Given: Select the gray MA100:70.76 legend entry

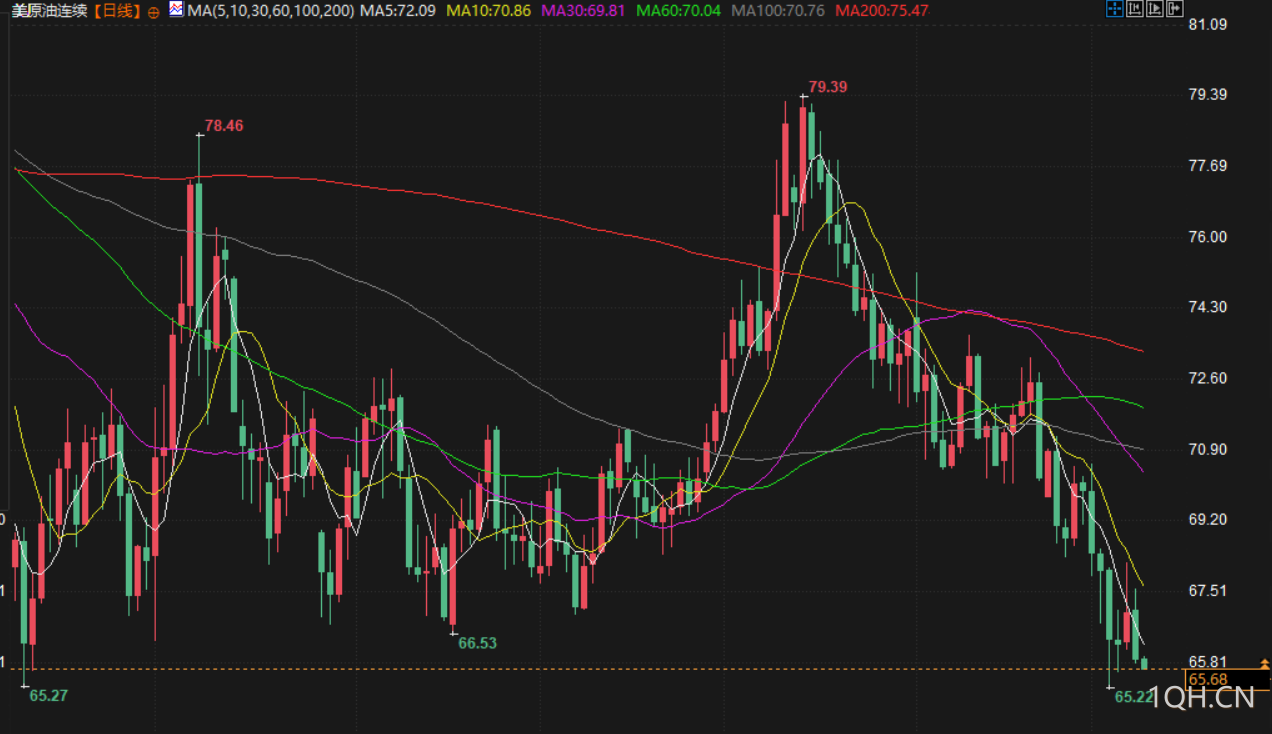Looking at the screenshot, I should (x=778, y=11).
